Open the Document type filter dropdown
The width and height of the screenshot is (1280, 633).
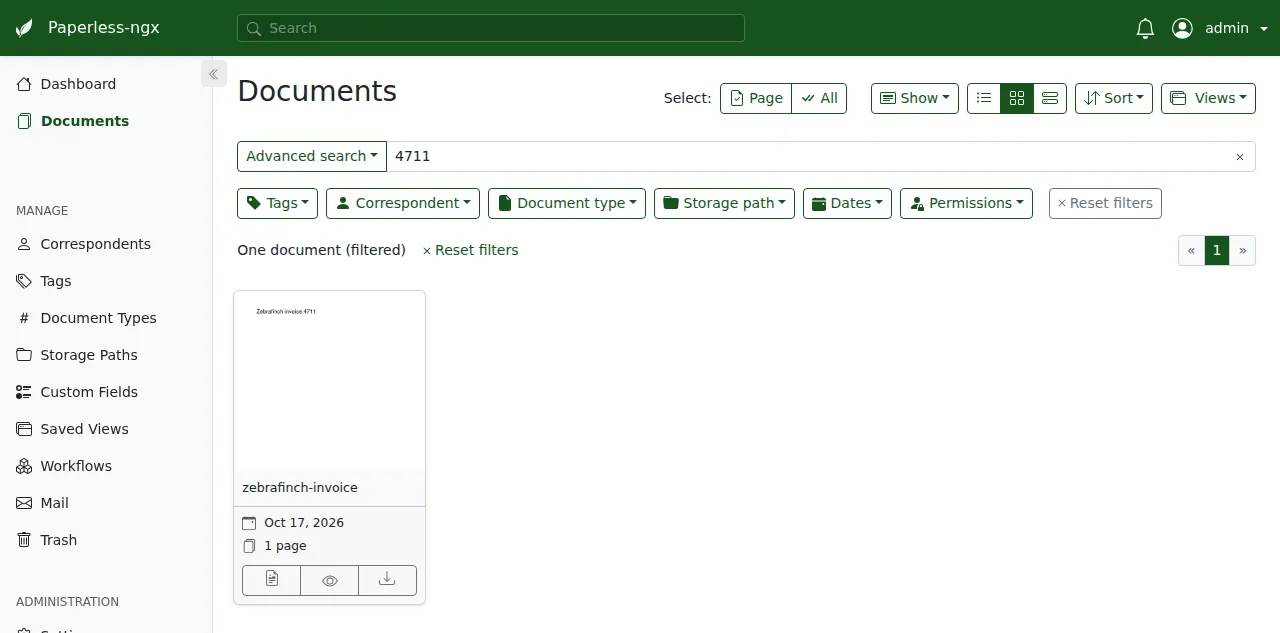point(567,203)
